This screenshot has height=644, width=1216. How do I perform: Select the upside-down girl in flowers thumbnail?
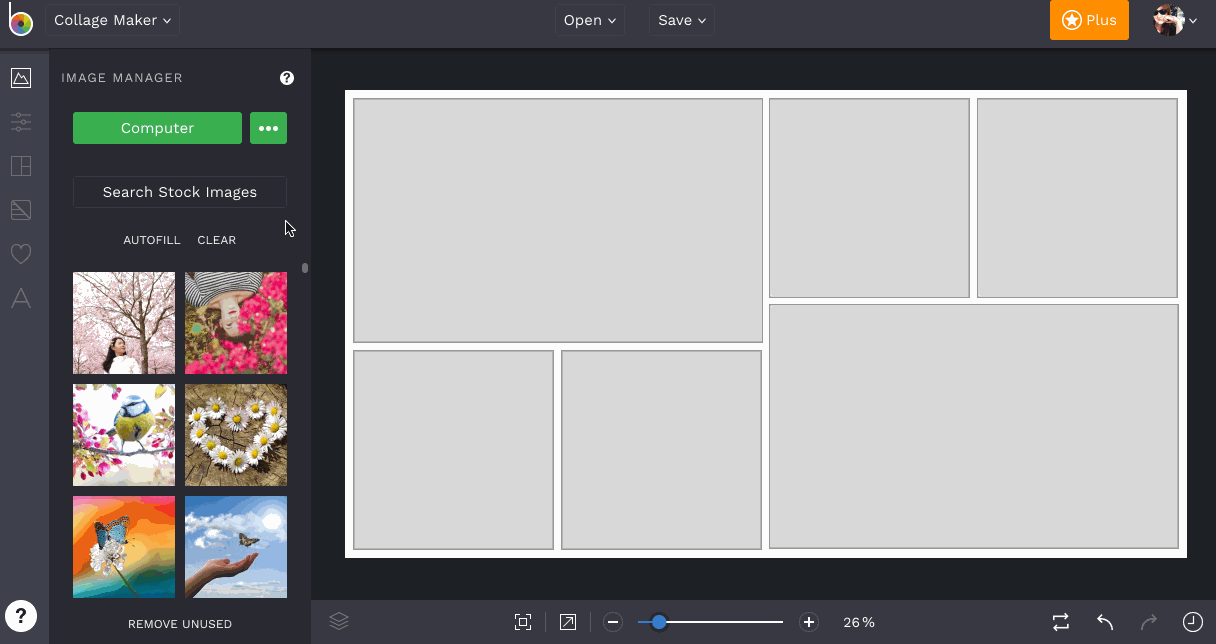point(236,323)
